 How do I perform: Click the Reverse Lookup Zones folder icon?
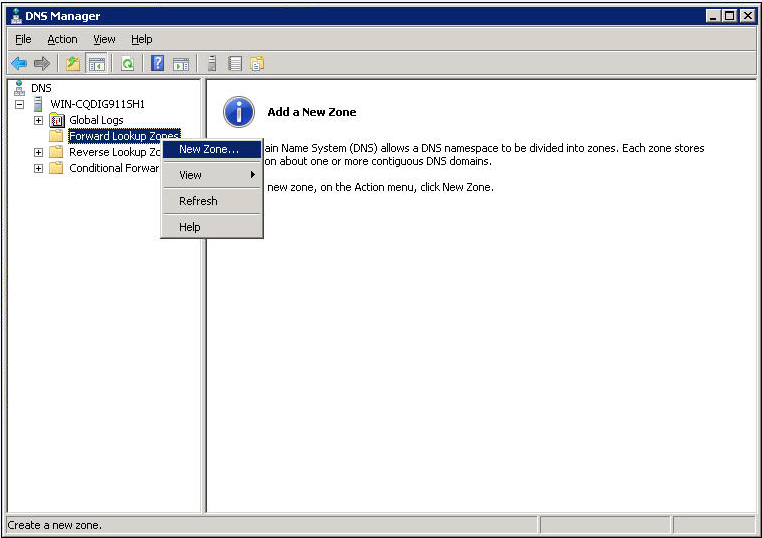tap(56, 152)
